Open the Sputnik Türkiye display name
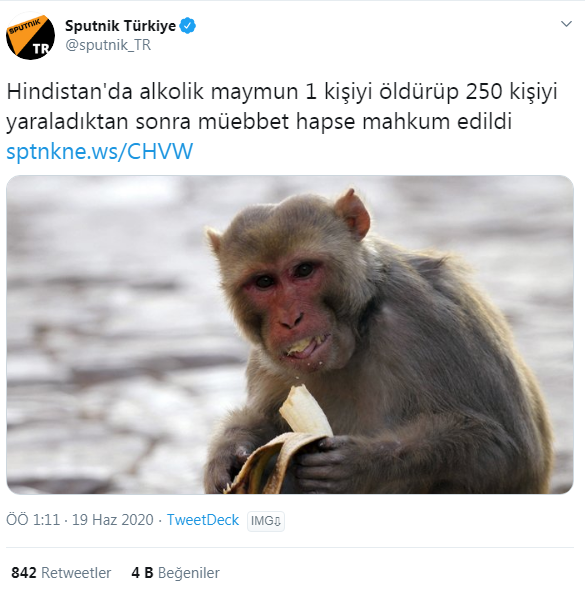Image resolution: width=585 pixels, height=595 pixels. 120,26
